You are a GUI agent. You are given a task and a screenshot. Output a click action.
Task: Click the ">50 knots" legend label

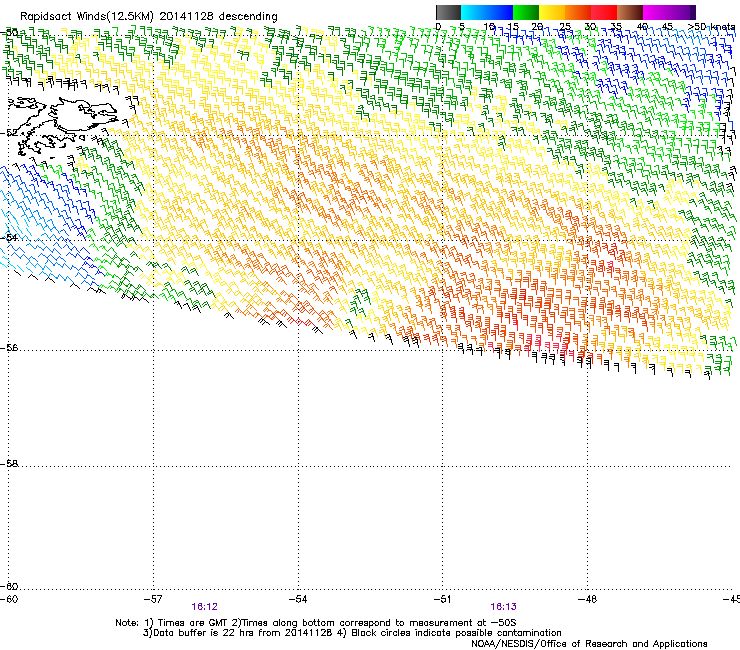pyautogui.click(x=712, y=27)
